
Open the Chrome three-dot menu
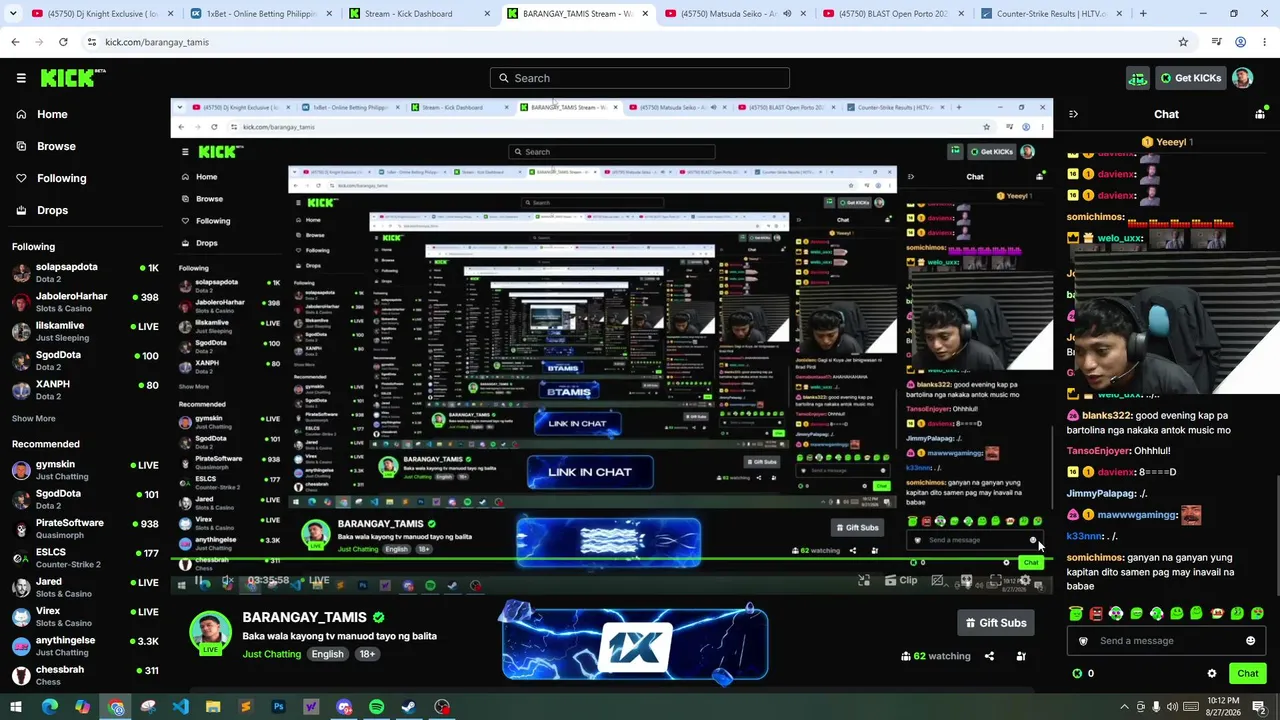(1264, 42)
